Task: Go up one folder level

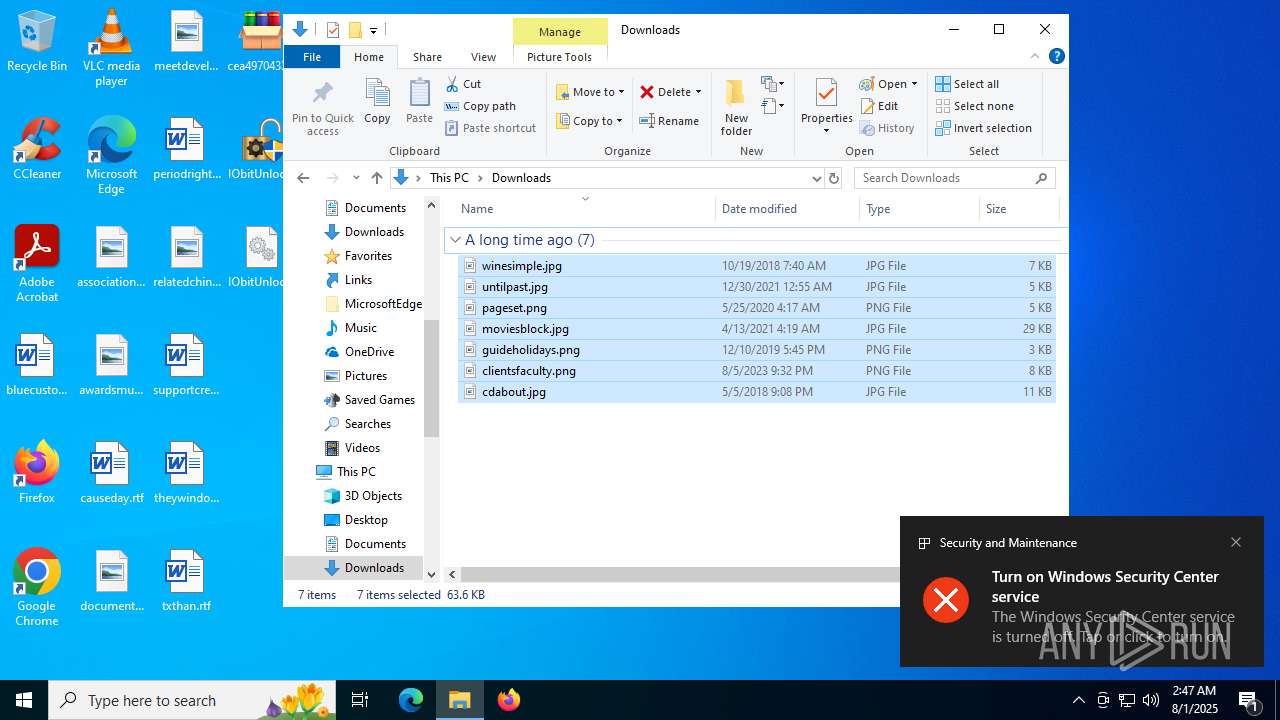Action: click(x=376, y=178)
